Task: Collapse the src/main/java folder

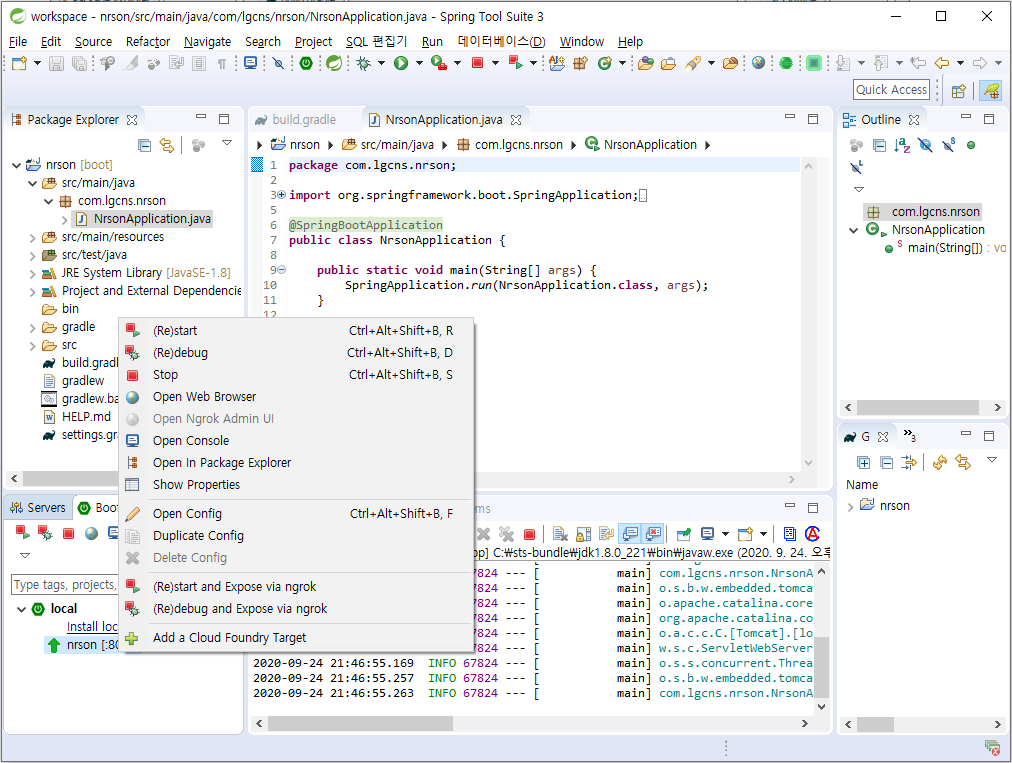Action: click(32, 183)
